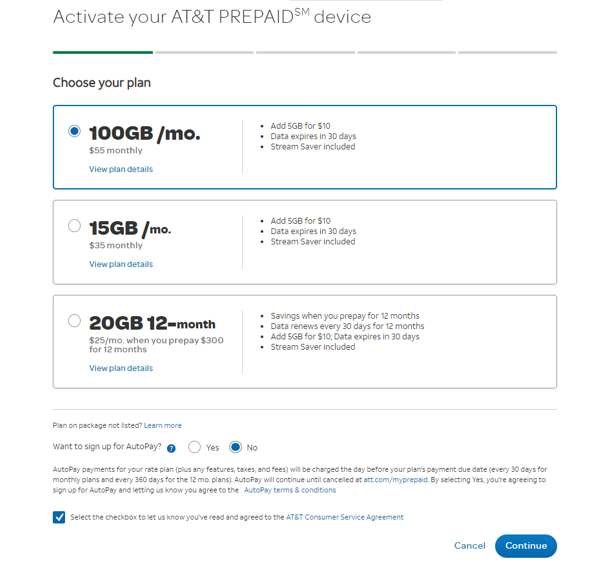
Task: Open the Learn more link
Action: 163,425
